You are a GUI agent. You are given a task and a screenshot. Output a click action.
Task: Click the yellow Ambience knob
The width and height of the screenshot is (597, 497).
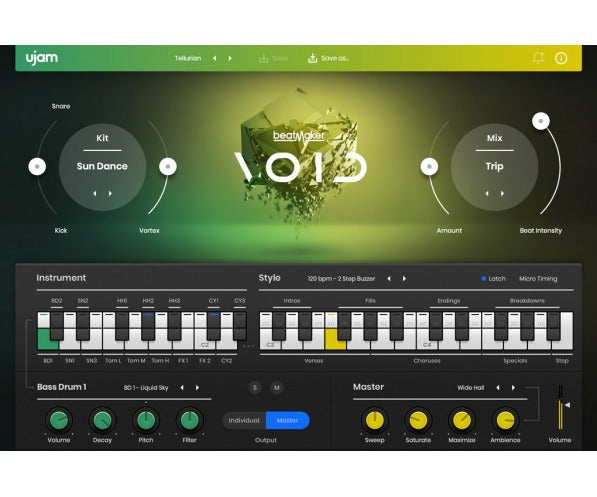505,420
